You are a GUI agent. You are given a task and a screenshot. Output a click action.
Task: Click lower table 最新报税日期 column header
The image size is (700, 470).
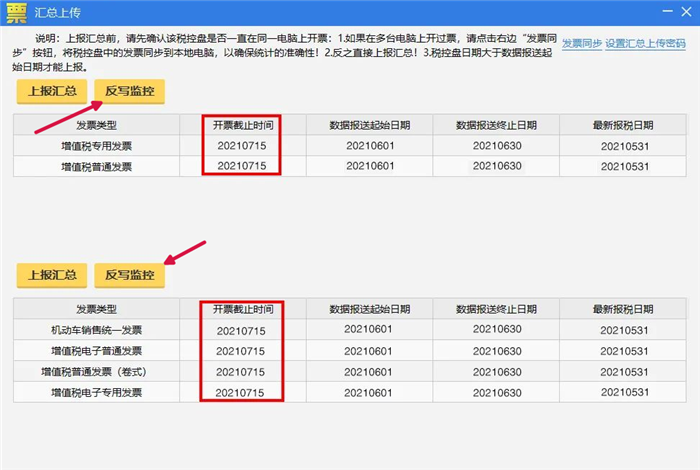click(623, 309)
